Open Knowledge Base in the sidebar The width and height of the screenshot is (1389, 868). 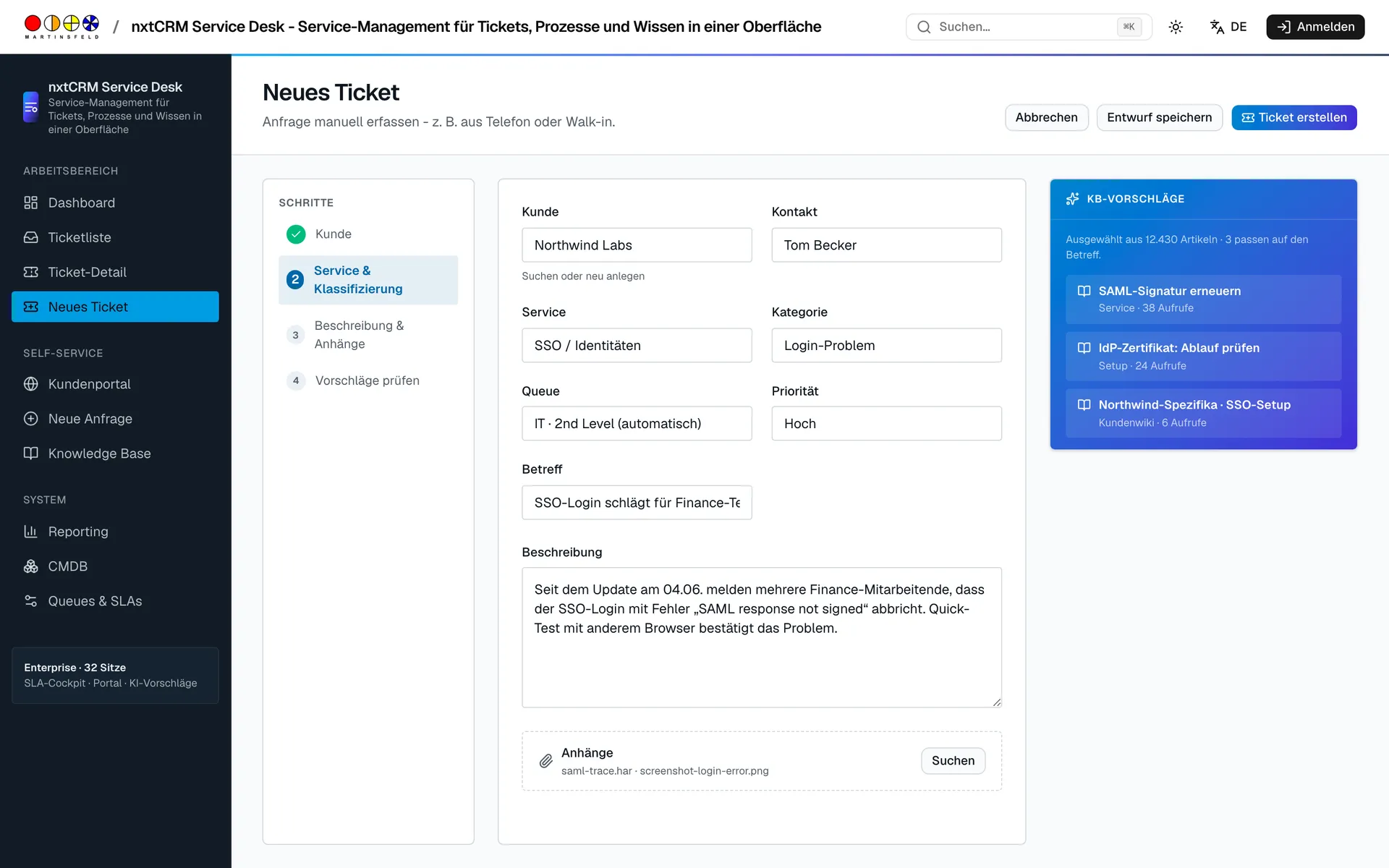point(115,454)
